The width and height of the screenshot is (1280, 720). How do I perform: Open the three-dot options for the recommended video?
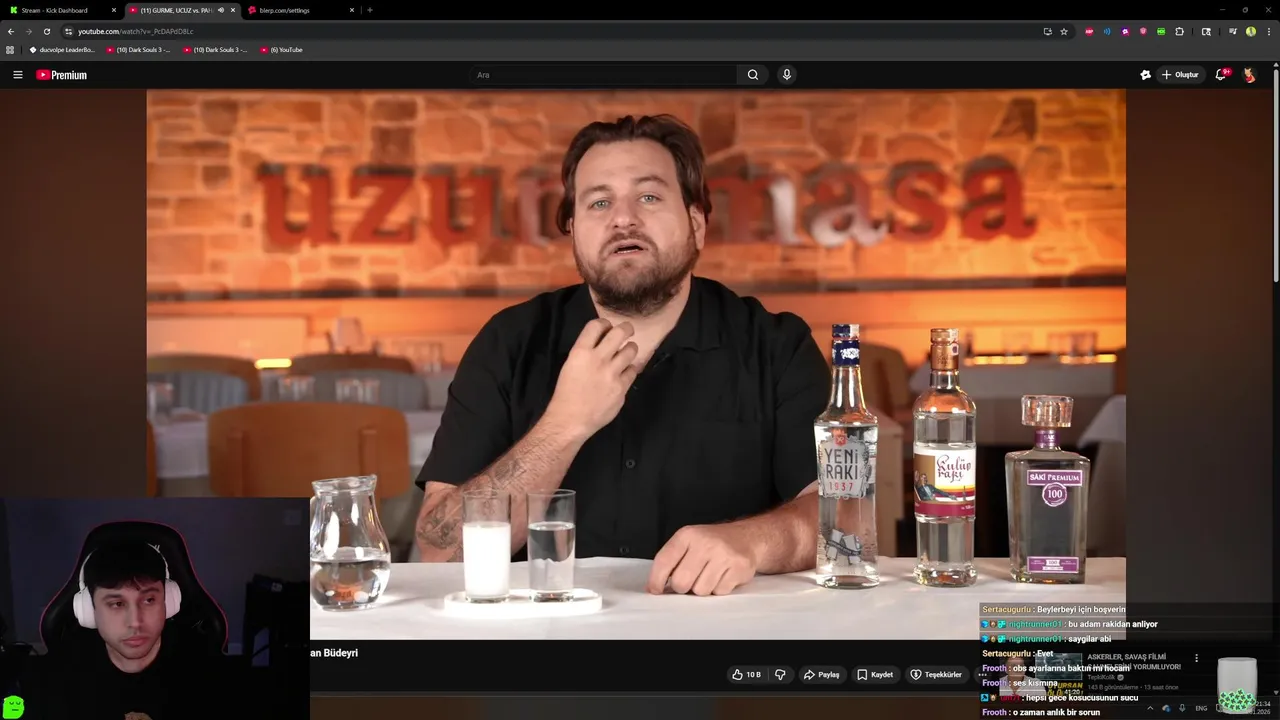pyautogui.click(x=1196, y=658)
